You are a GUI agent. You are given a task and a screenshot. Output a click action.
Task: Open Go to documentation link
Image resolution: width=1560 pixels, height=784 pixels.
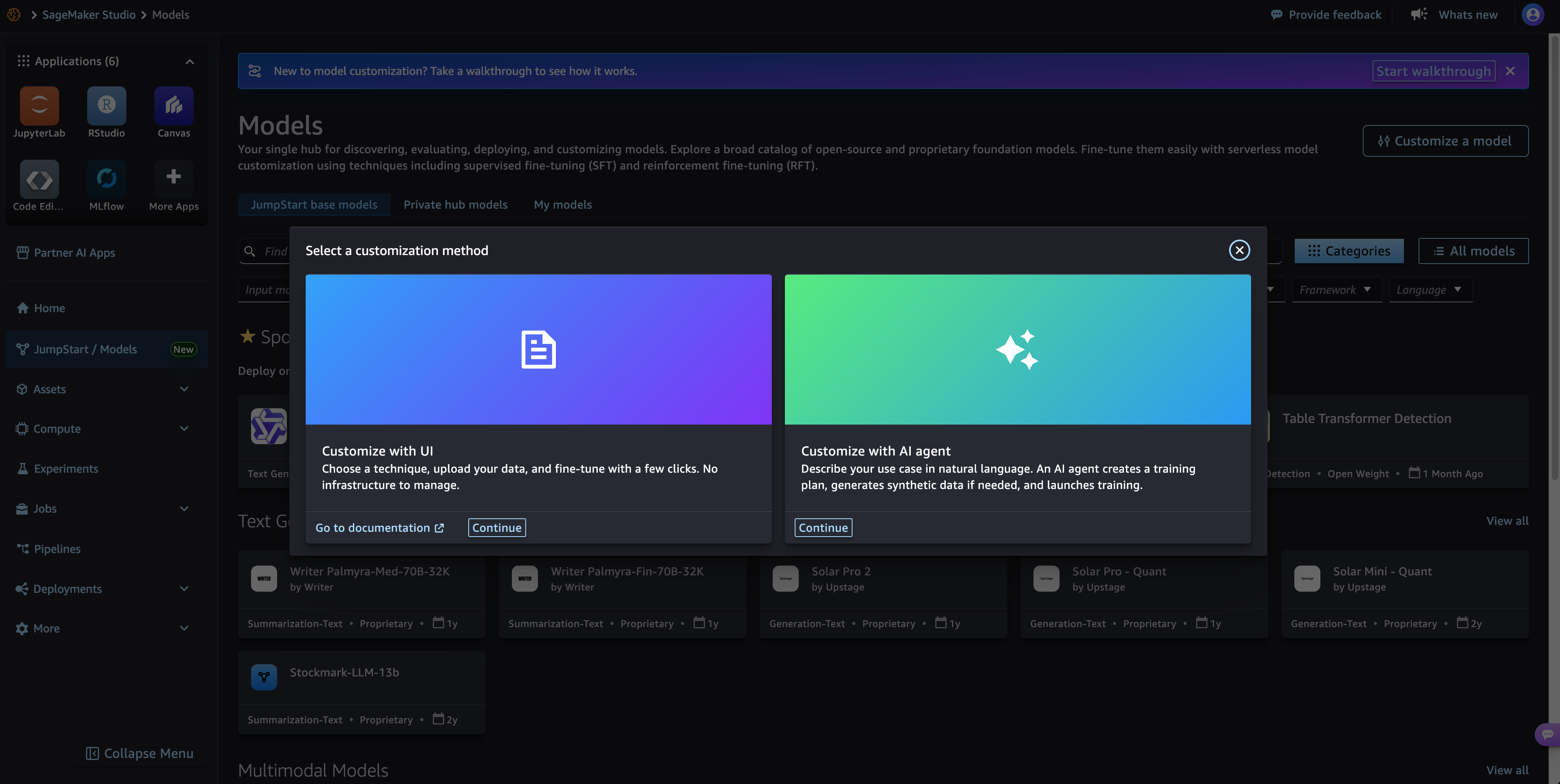coord(380,527)
